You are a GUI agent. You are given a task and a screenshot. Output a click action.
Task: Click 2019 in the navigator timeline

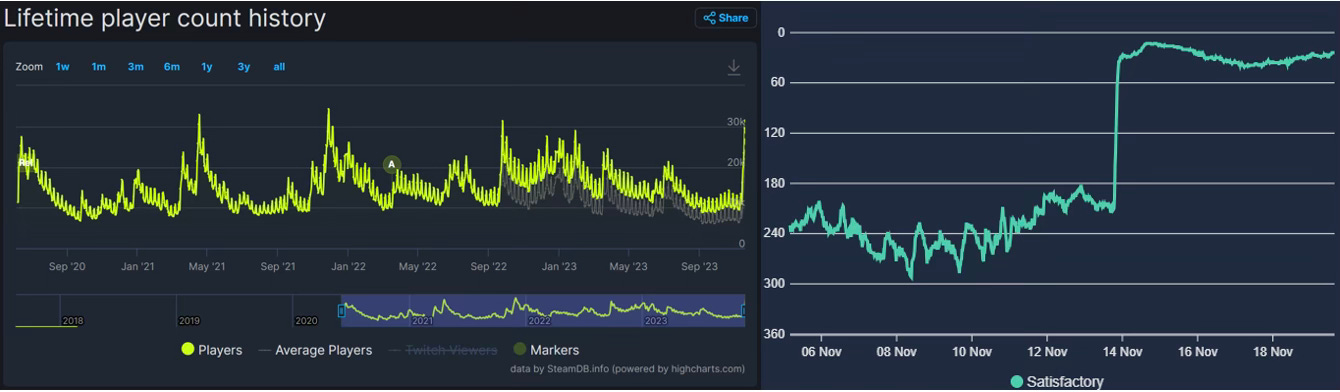189,321
